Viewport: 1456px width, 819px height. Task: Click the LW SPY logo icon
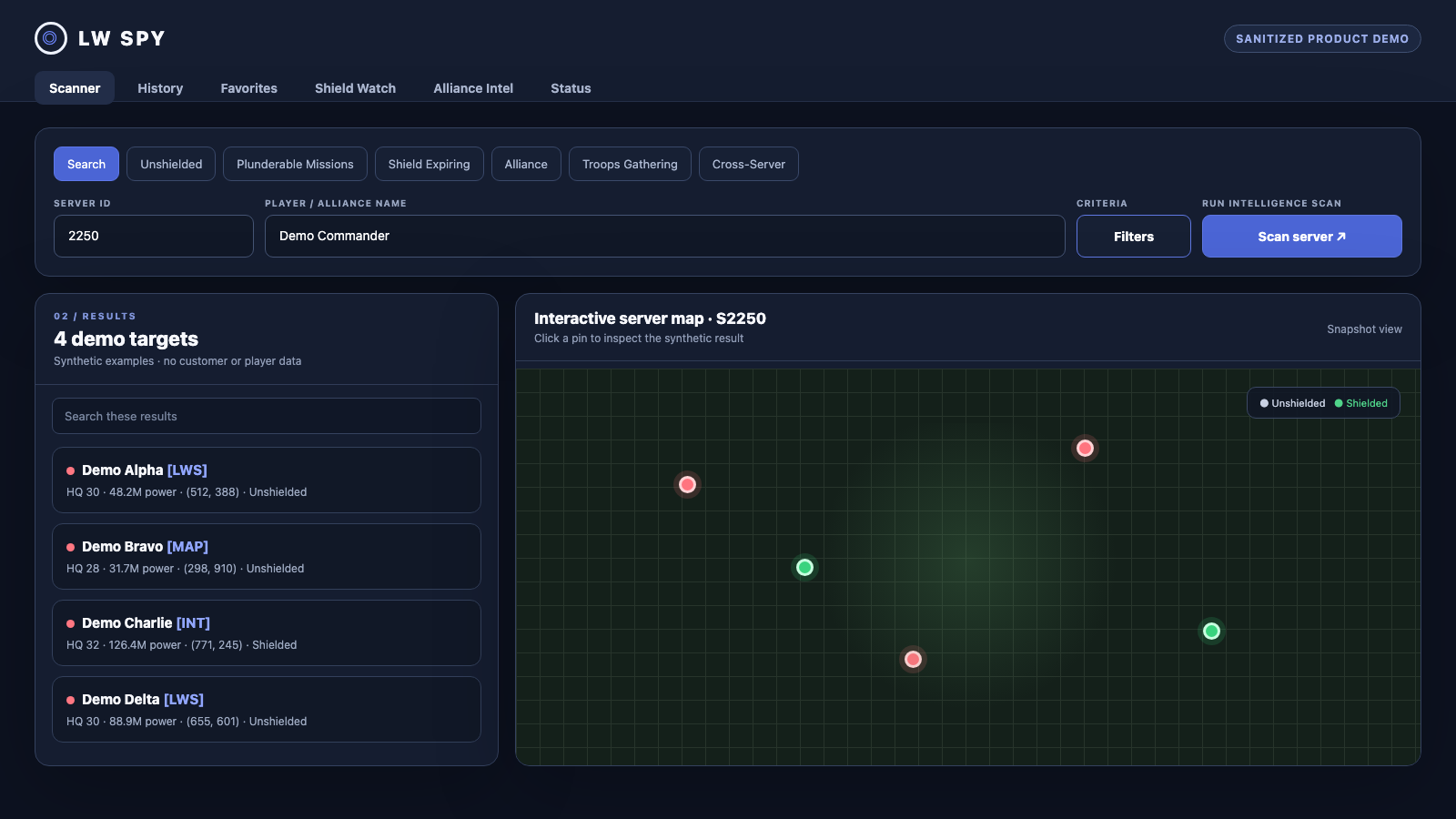click(51, 38)
